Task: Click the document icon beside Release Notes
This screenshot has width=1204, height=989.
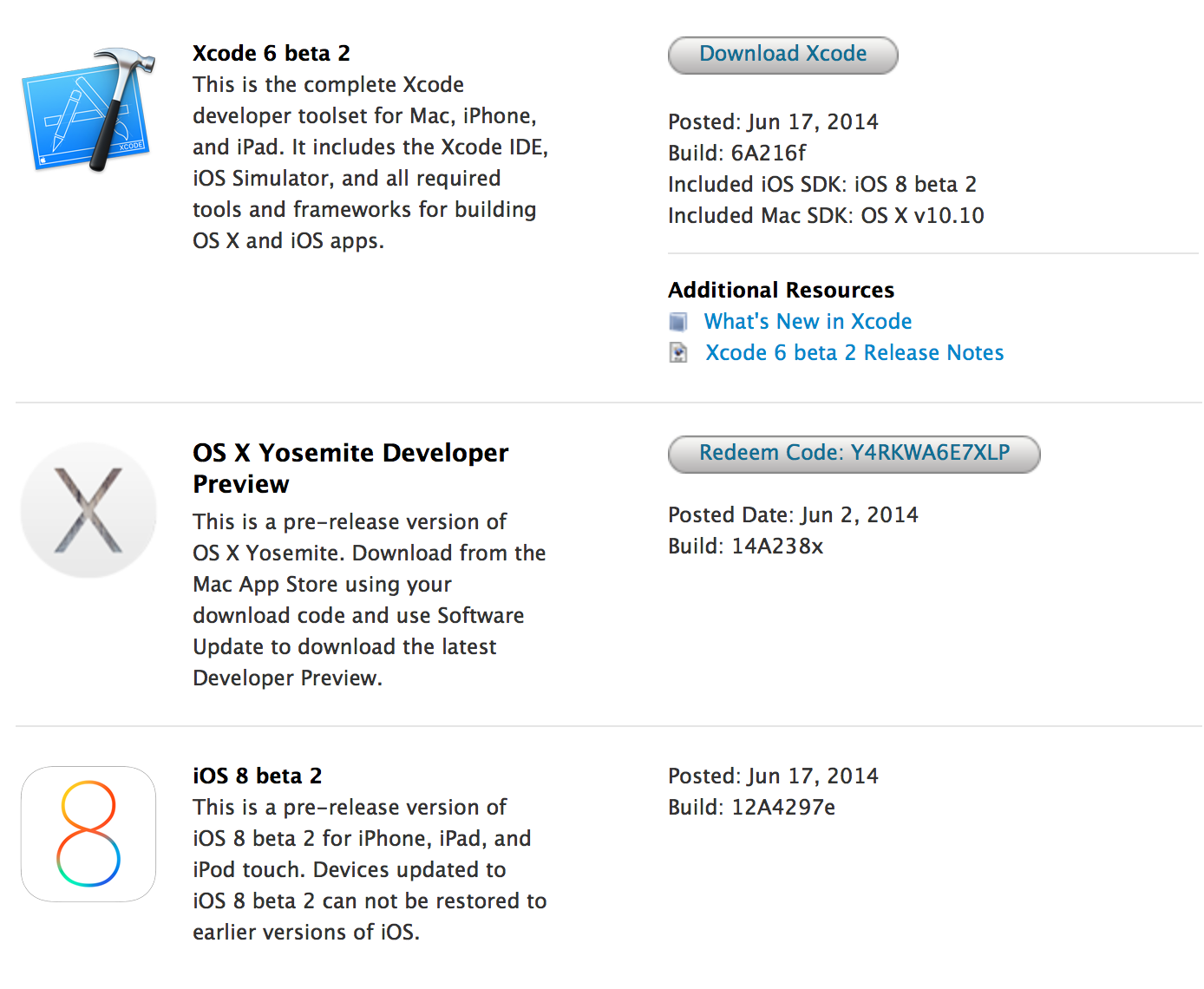Action: [x=678, y=353]
